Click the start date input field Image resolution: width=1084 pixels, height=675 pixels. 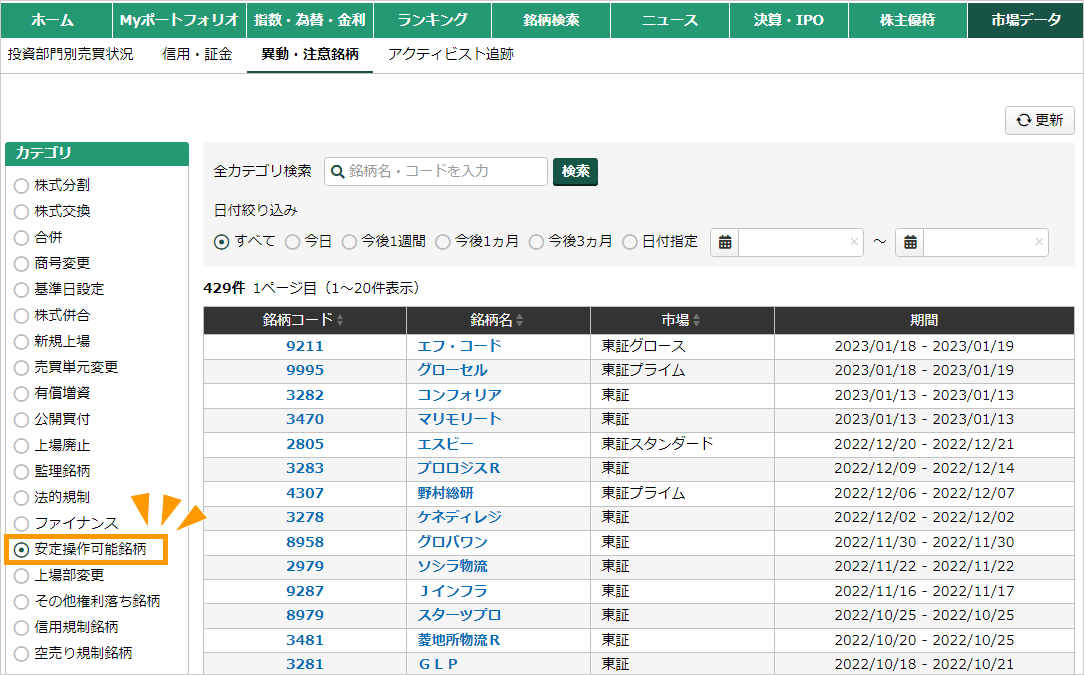pyautogui.click(x=792, y=242)
